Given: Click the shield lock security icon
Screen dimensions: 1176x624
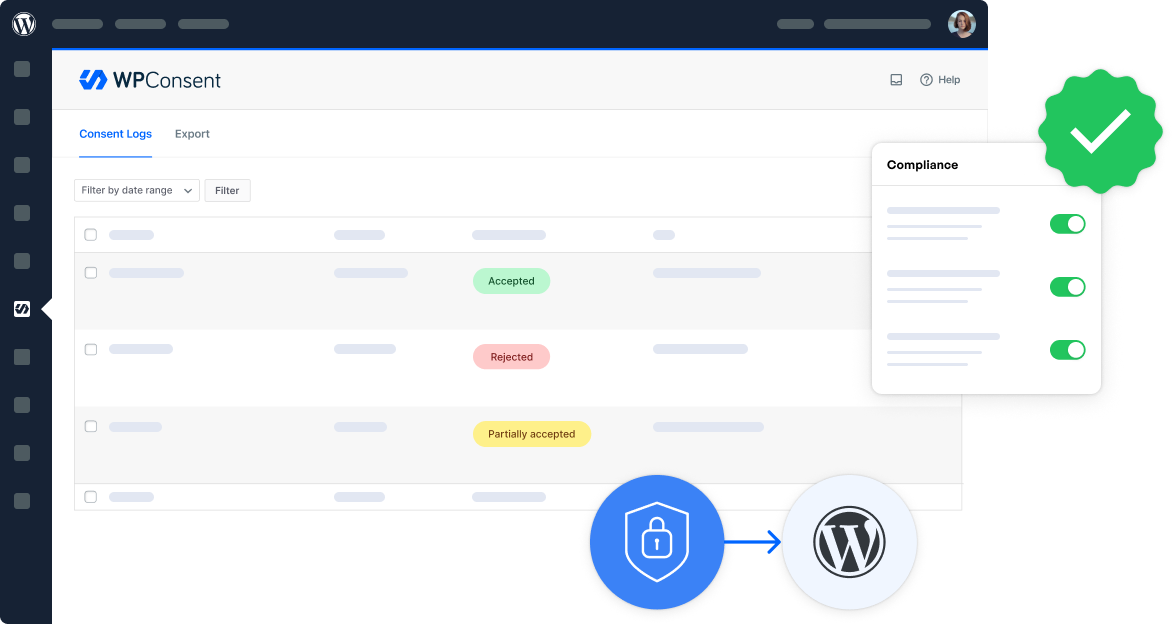Looking at the screenshot, I should [657, 542].
